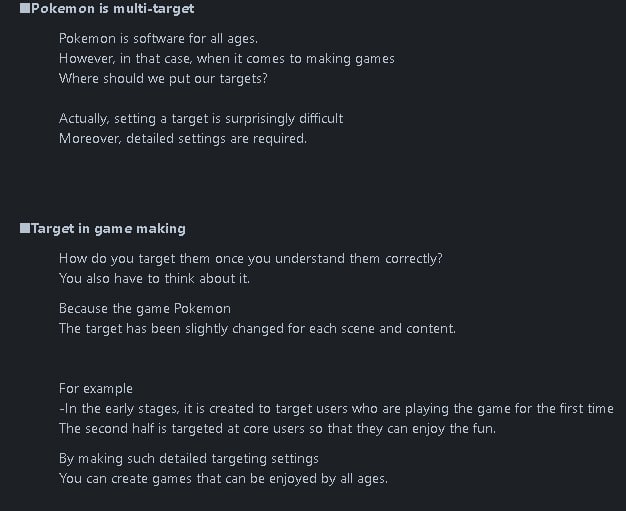626x511 pixels.
Task: Click 'The target has been slightly changed' line
Action: pos(257,329)
